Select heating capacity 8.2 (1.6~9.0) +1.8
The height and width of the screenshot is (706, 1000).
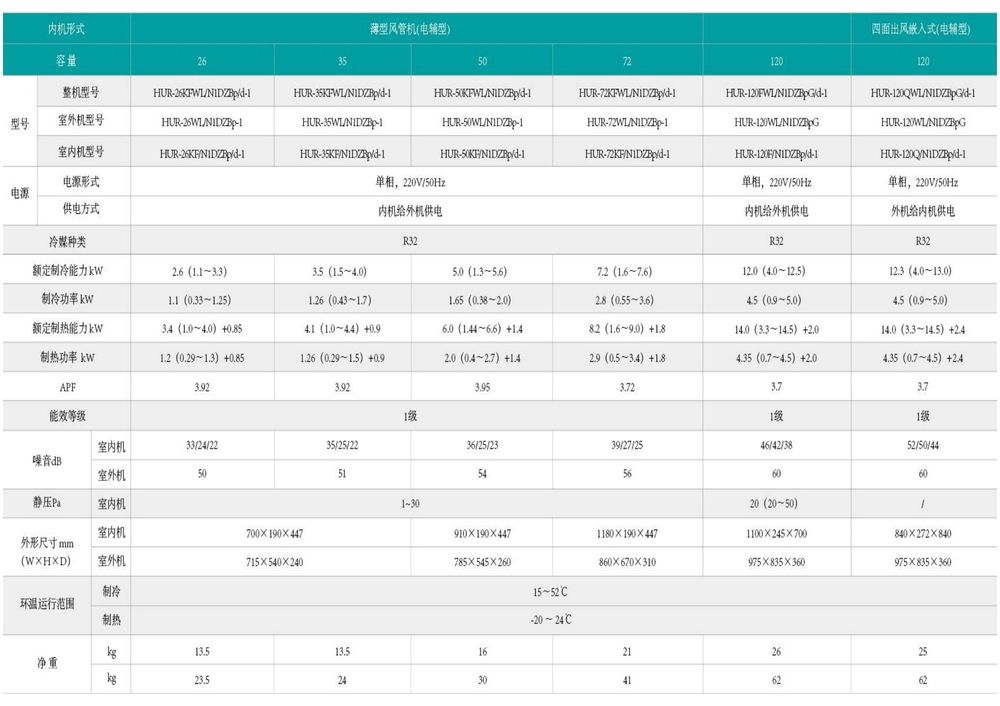coord(627,329)
